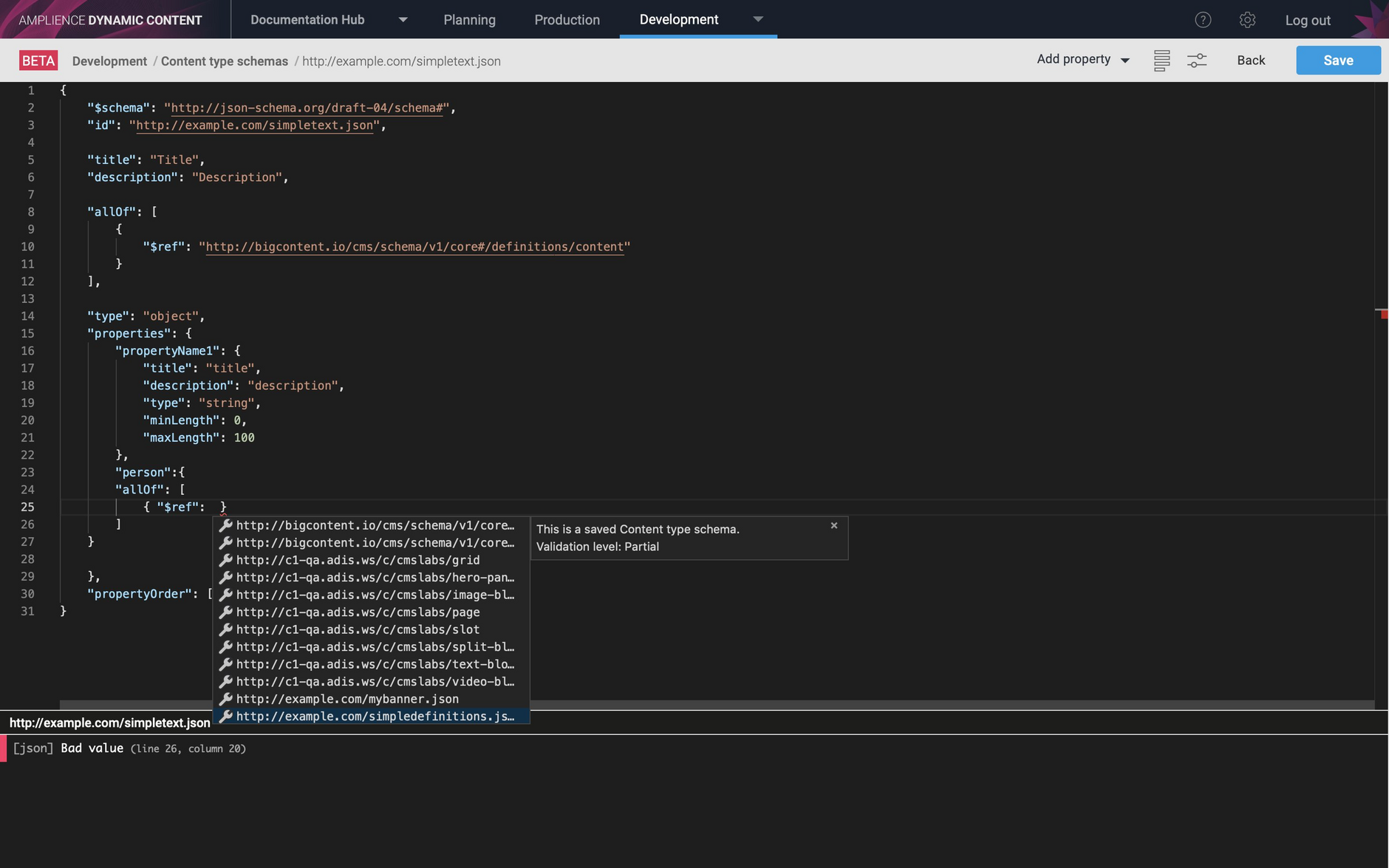
Task: Click wrench icon beside cmslabs/slot suggestion
Action: coord(226,629)
